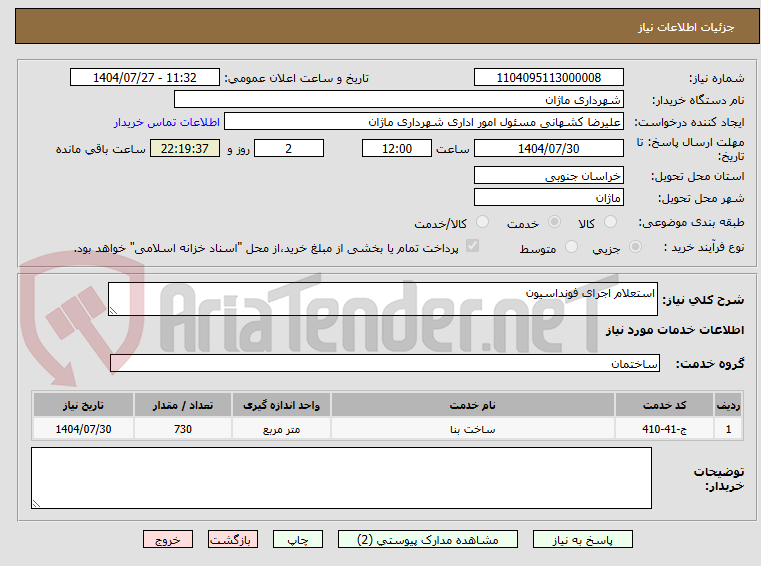Screen dimensions: 761x566
Task: Click the پاسخ به نیاز button
Action: click(582, 539)
